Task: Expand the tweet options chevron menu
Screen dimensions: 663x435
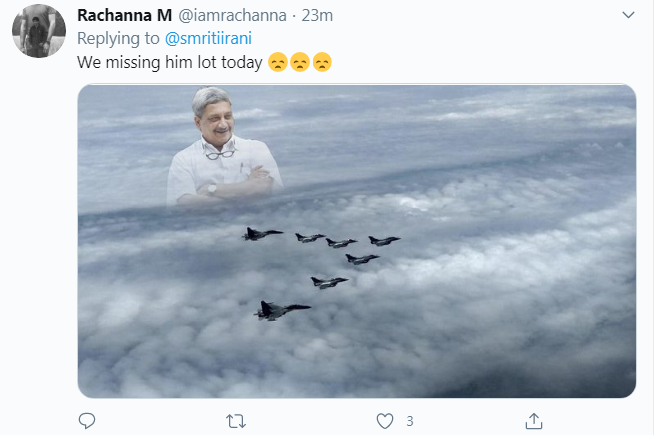Action: coord(628,16)
